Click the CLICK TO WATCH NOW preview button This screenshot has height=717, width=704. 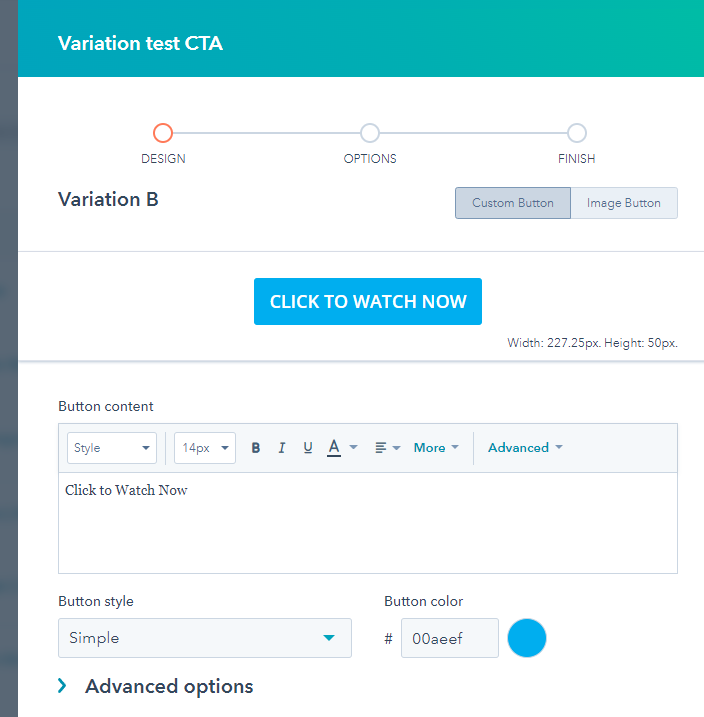coord(368,301)
